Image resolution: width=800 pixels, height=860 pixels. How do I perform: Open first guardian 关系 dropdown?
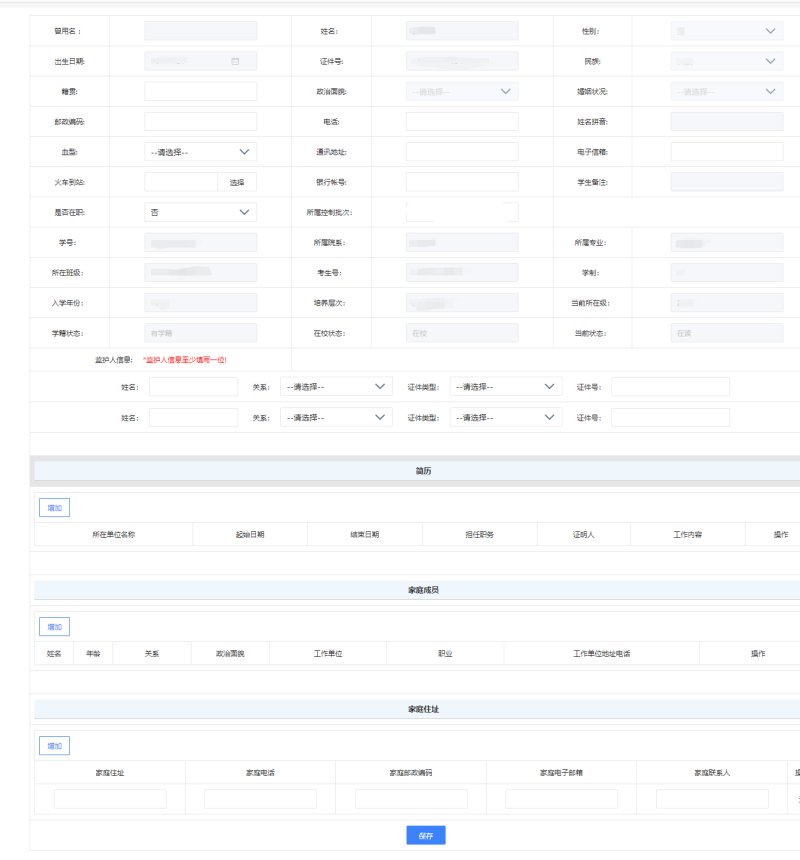coord(336,387)
